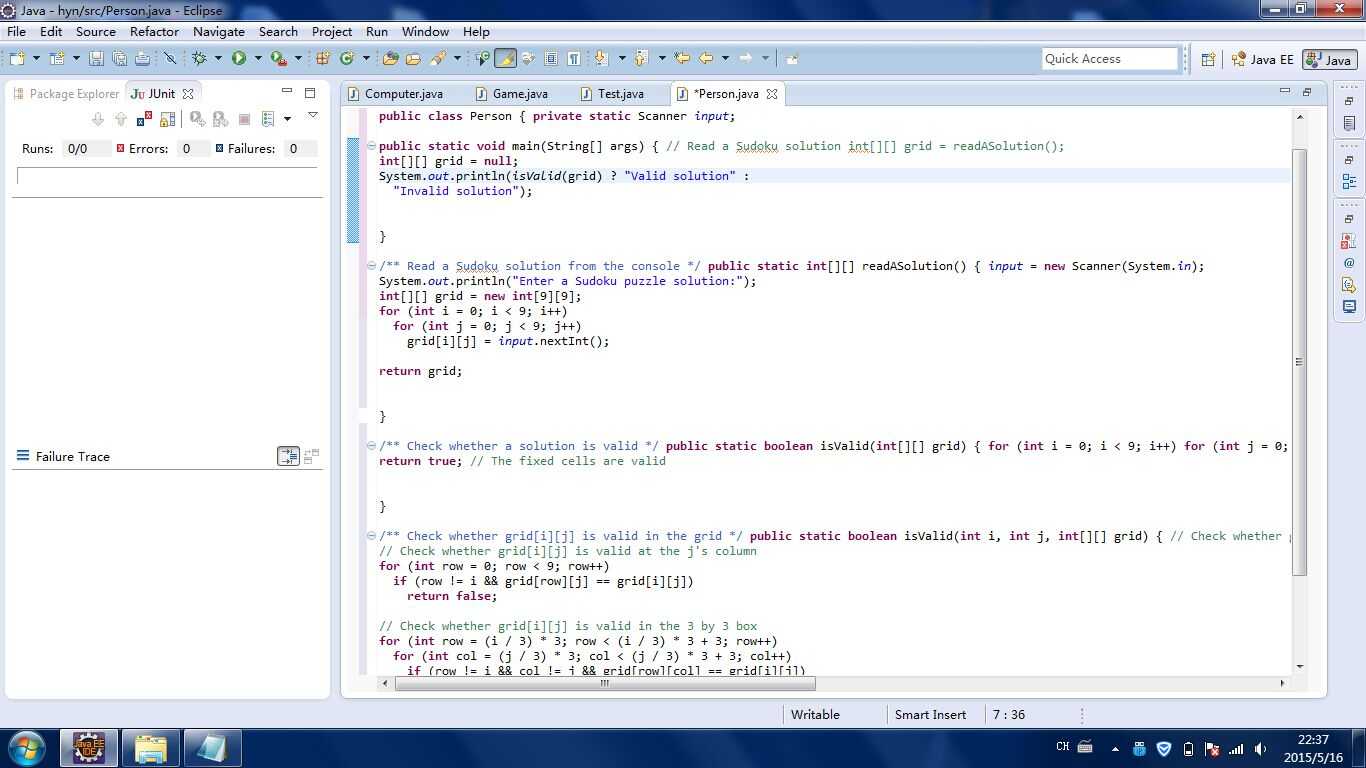
Task: Switch to the Java EE perspective
Action: click(1262, 59)
